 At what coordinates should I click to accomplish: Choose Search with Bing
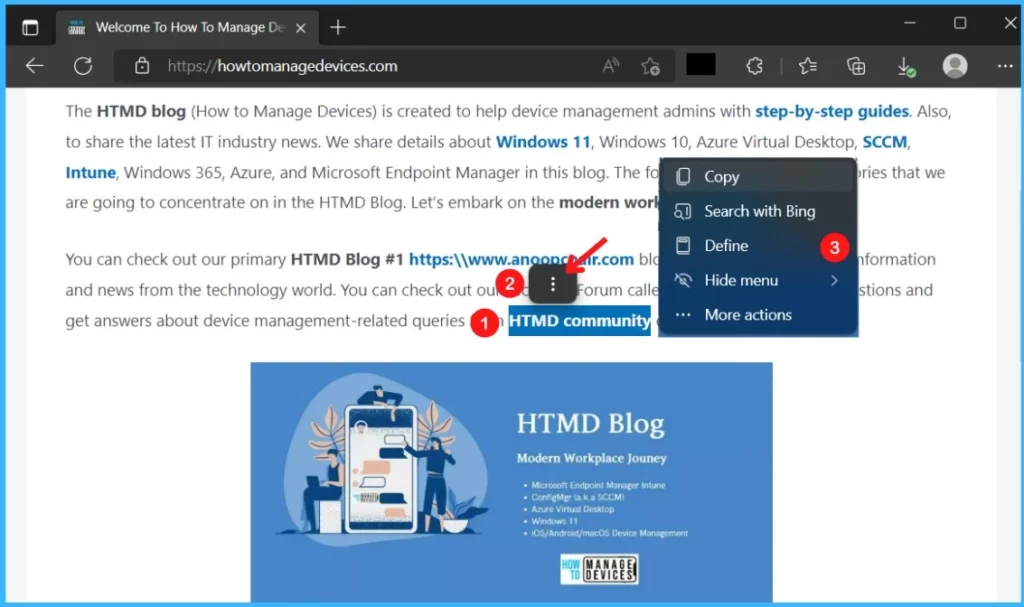point(758,211)
